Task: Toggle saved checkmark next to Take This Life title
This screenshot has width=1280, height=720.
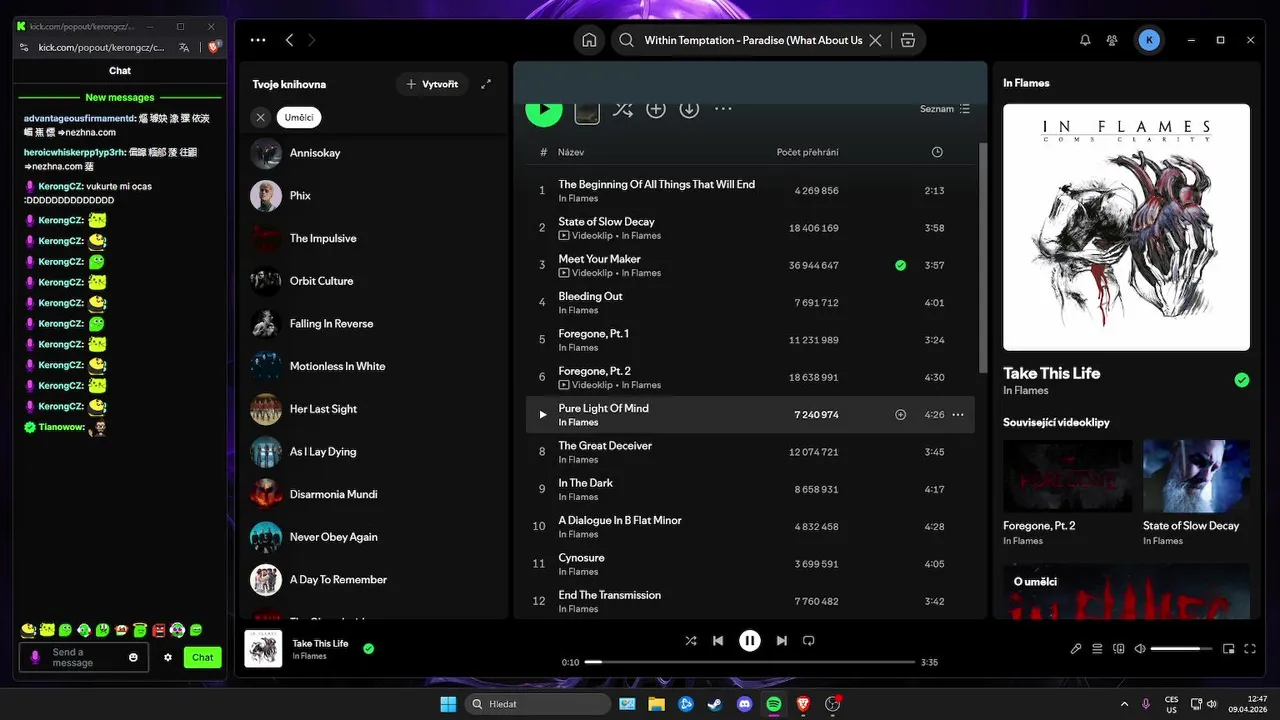Action: coord(1241,380)
